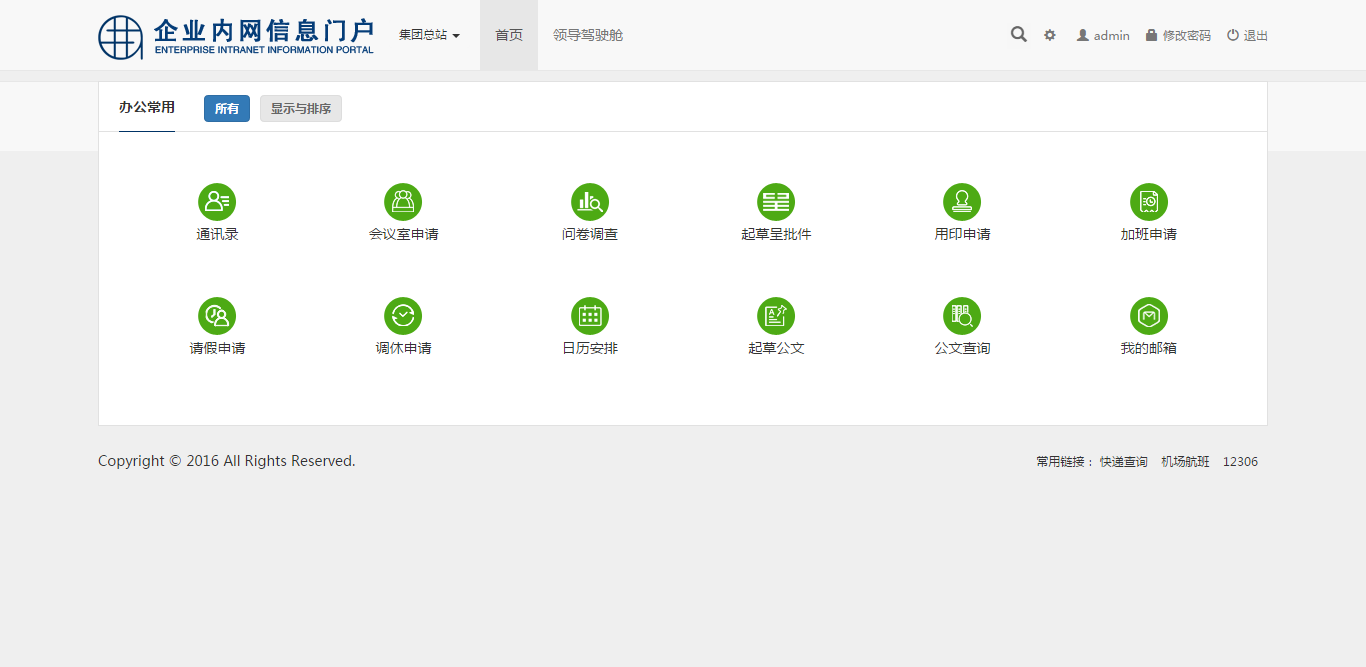Click the 会议室申请 meeting room icon
The width and height of the screenshot is (1366, 667).
403,202
